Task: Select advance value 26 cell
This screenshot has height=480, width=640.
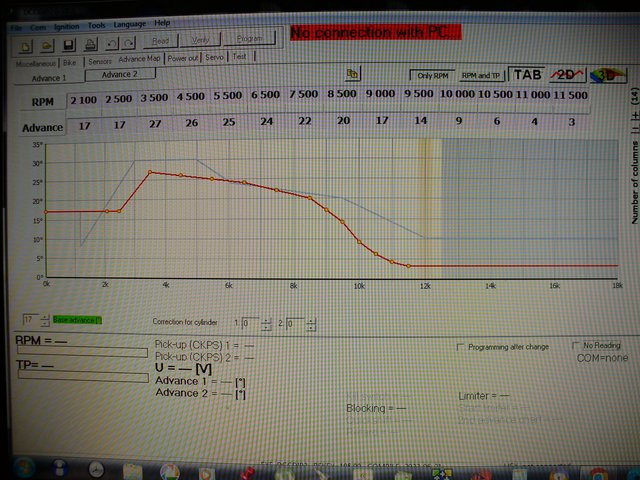Action: tap(192, 123)
